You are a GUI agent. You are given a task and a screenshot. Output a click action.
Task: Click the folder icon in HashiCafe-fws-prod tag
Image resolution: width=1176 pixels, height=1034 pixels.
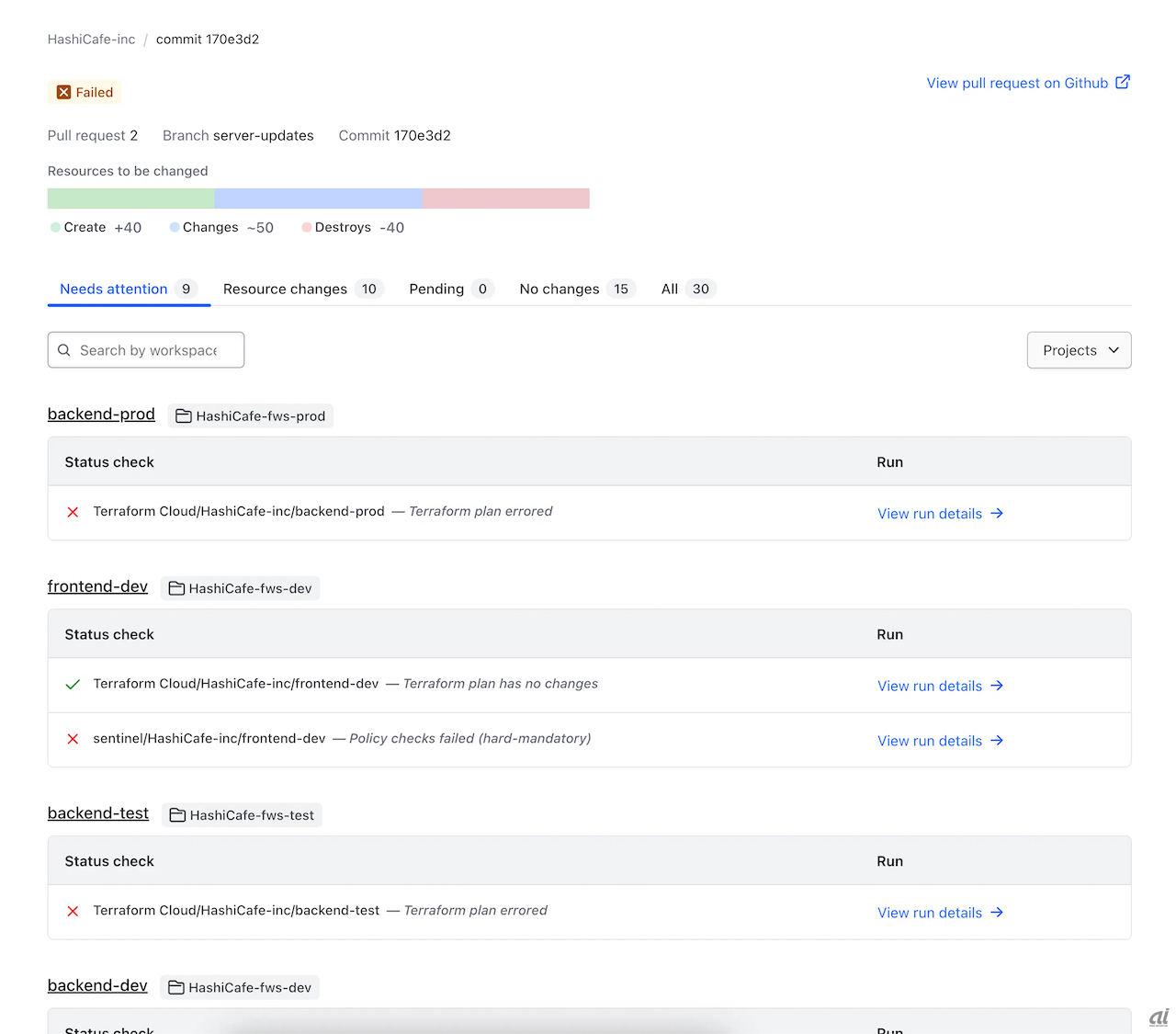pos(184,416)
